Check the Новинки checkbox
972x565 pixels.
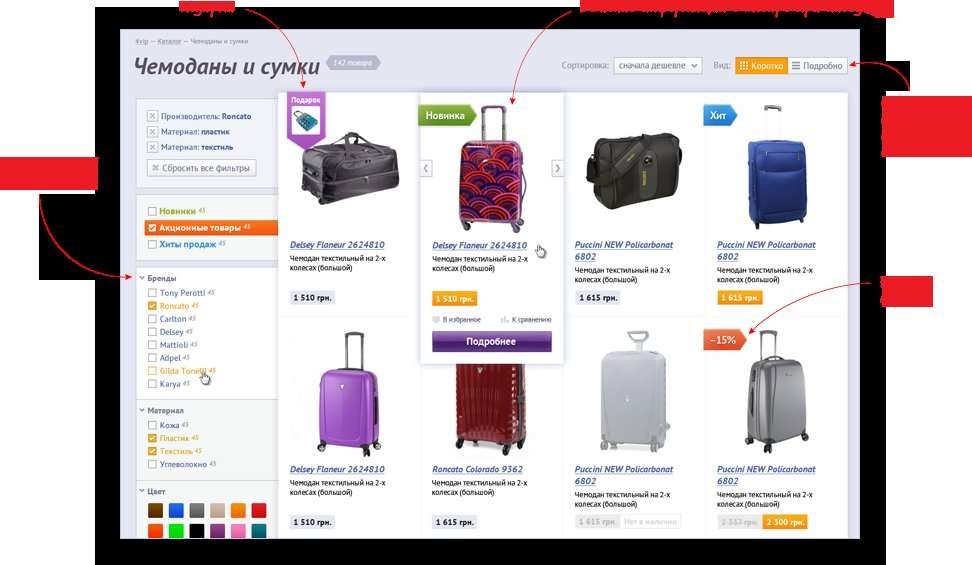[152, 211]
